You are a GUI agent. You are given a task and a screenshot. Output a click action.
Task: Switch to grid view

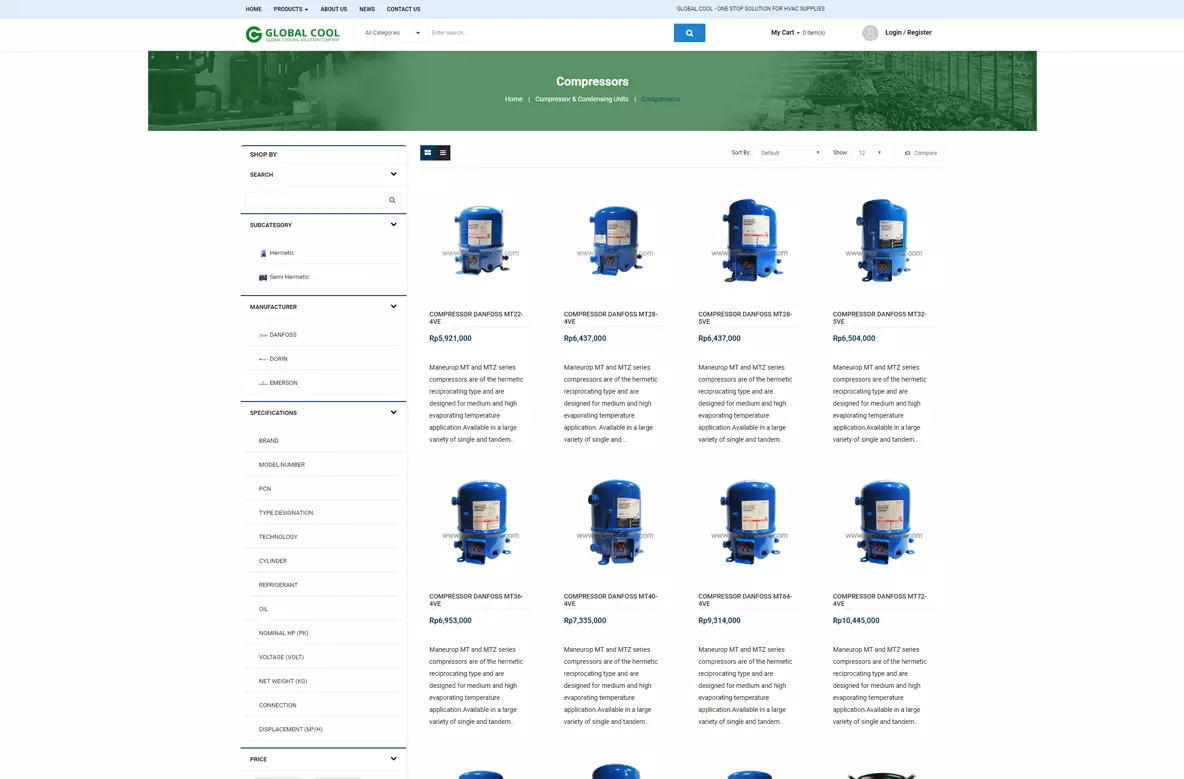[427, 152]
